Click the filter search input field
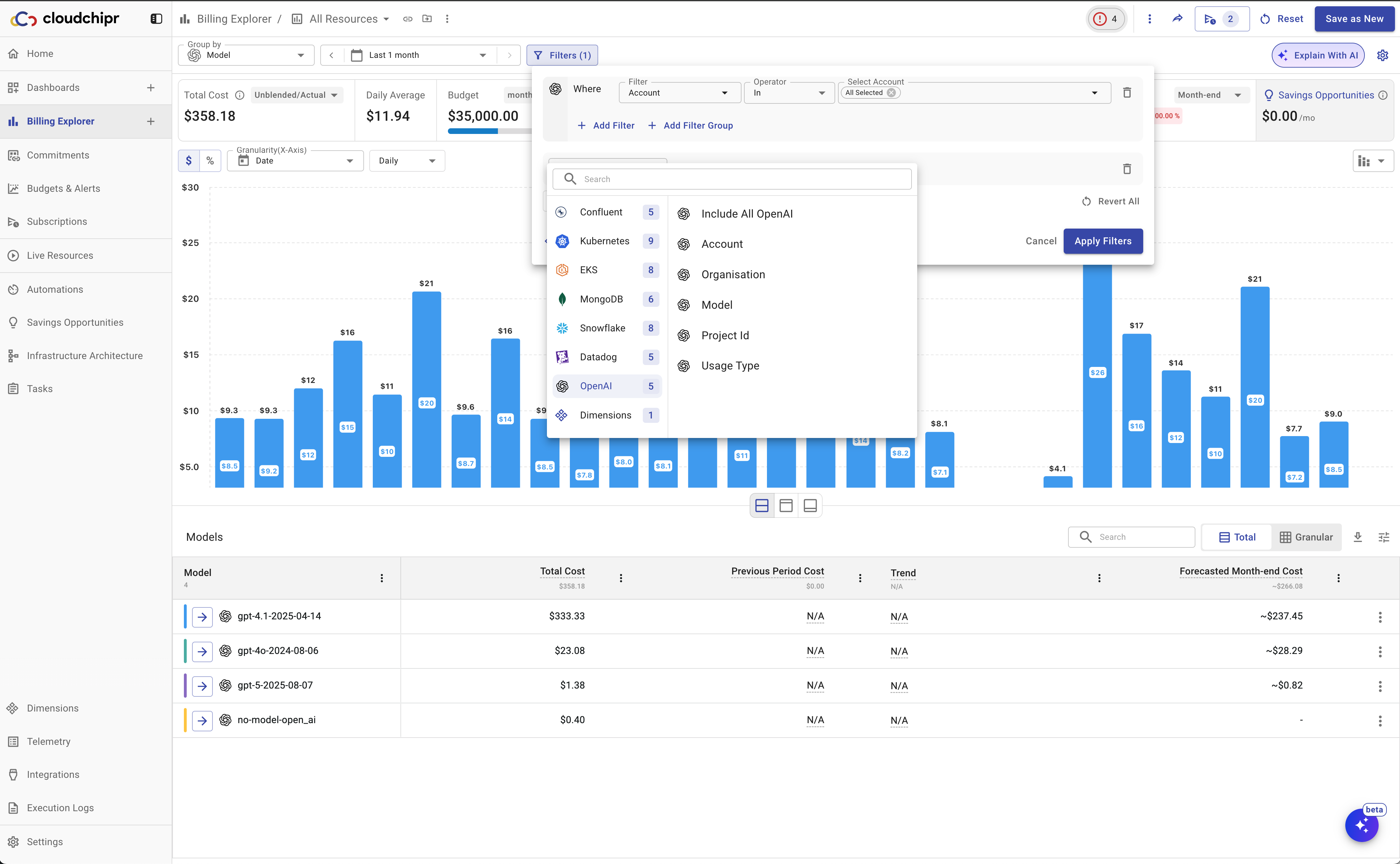The height and width of the screenshot is (864, 1400). coord(732,179)
